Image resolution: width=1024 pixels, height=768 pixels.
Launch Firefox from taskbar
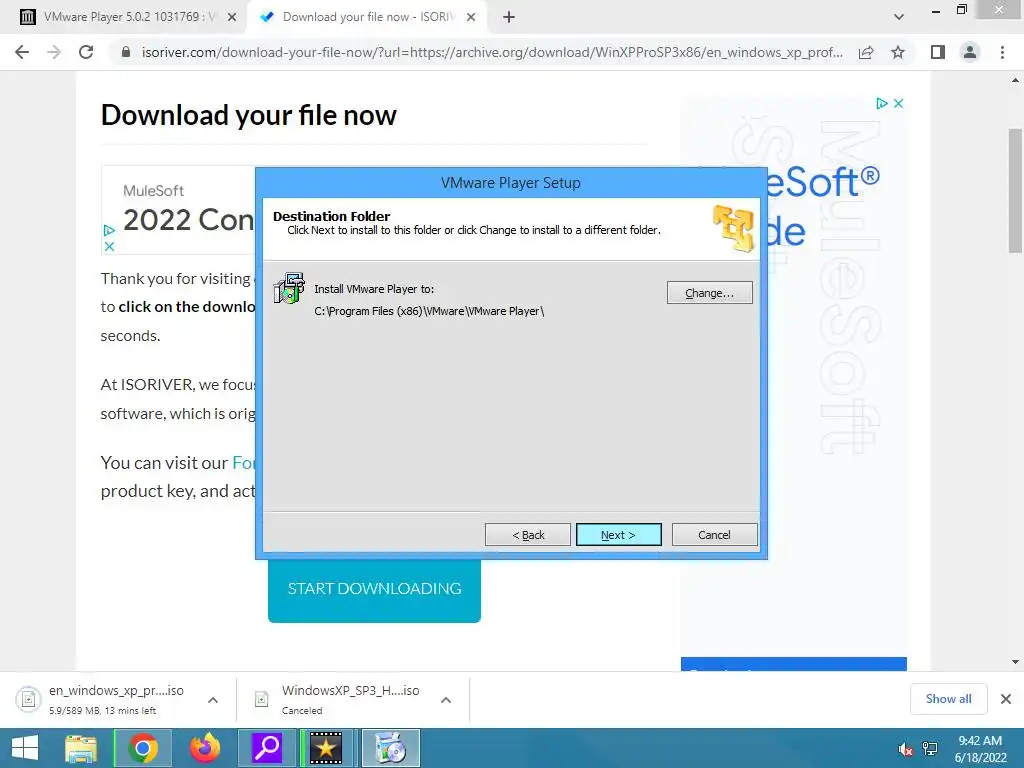coord(205,748)
